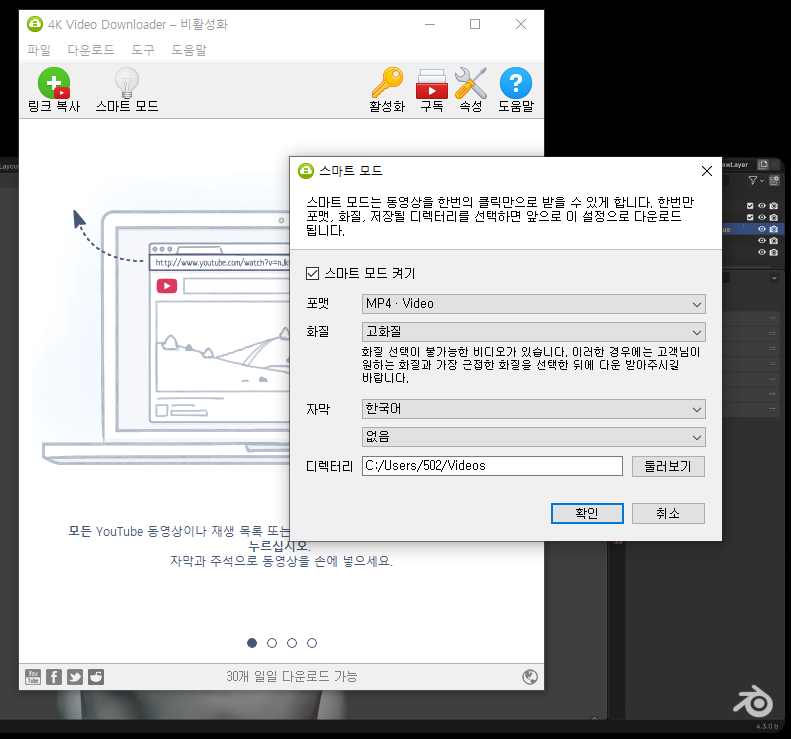
Task: Click the globe language icon in status bar
Action: 530,676
